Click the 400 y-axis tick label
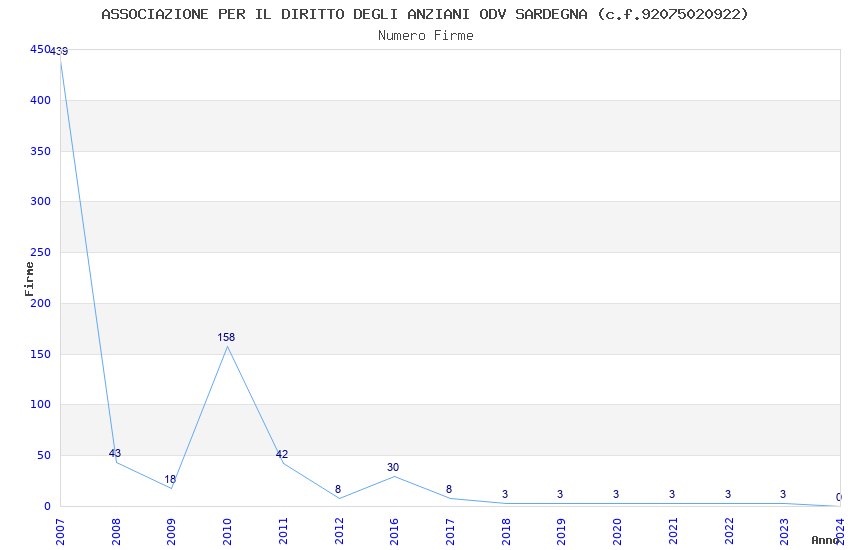The width and height of the screenshot is (850, 550). point(41,100)
